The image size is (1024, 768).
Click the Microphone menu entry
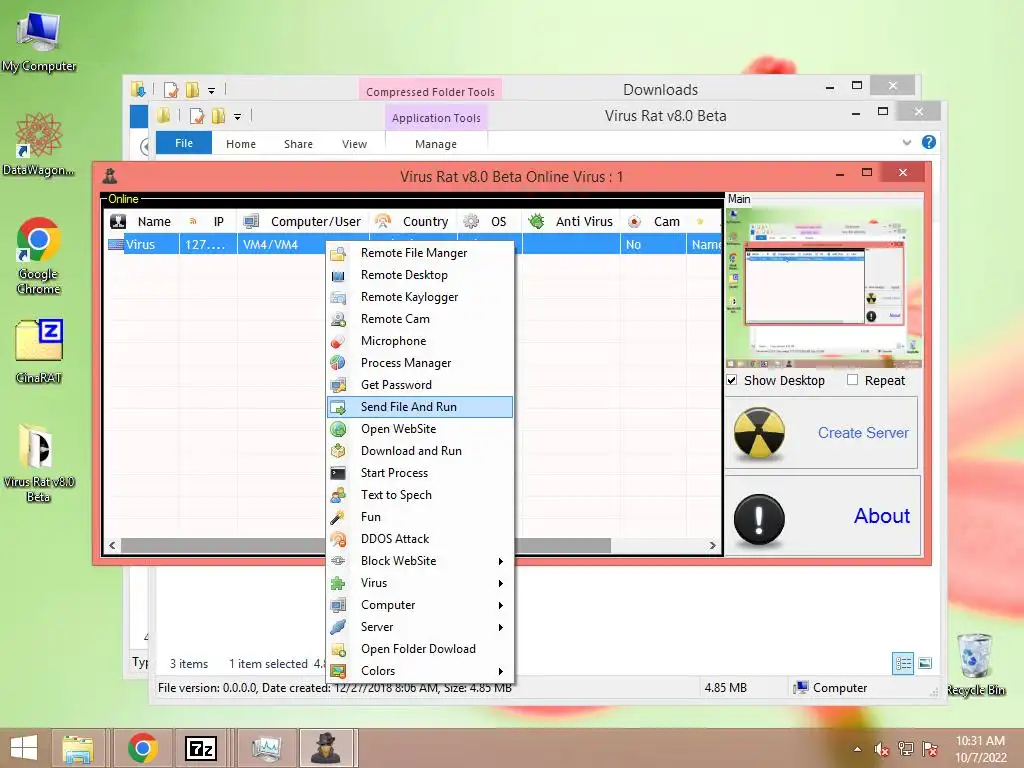419,341
